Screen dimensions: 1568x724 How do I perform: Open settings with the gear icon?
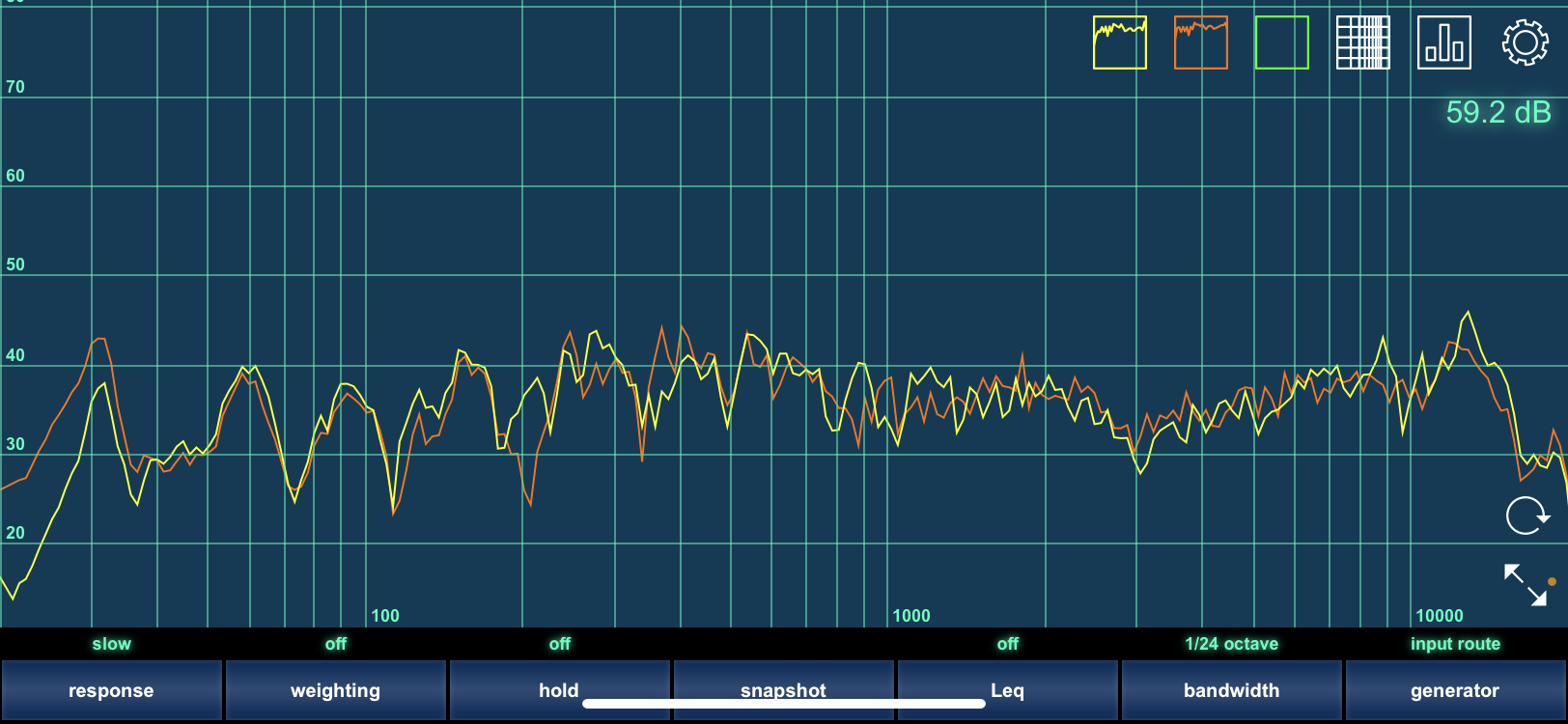point(1525,42)
